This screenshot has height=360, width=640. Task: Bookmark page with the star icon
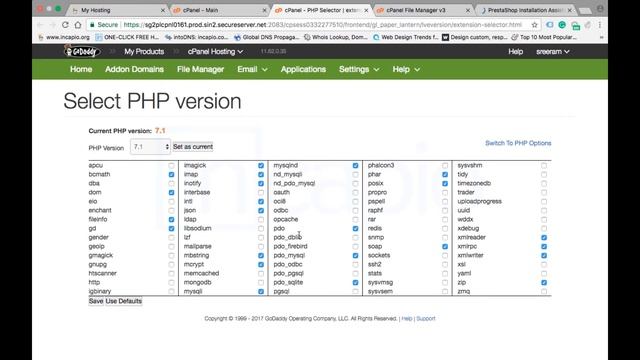pos(534,25)
